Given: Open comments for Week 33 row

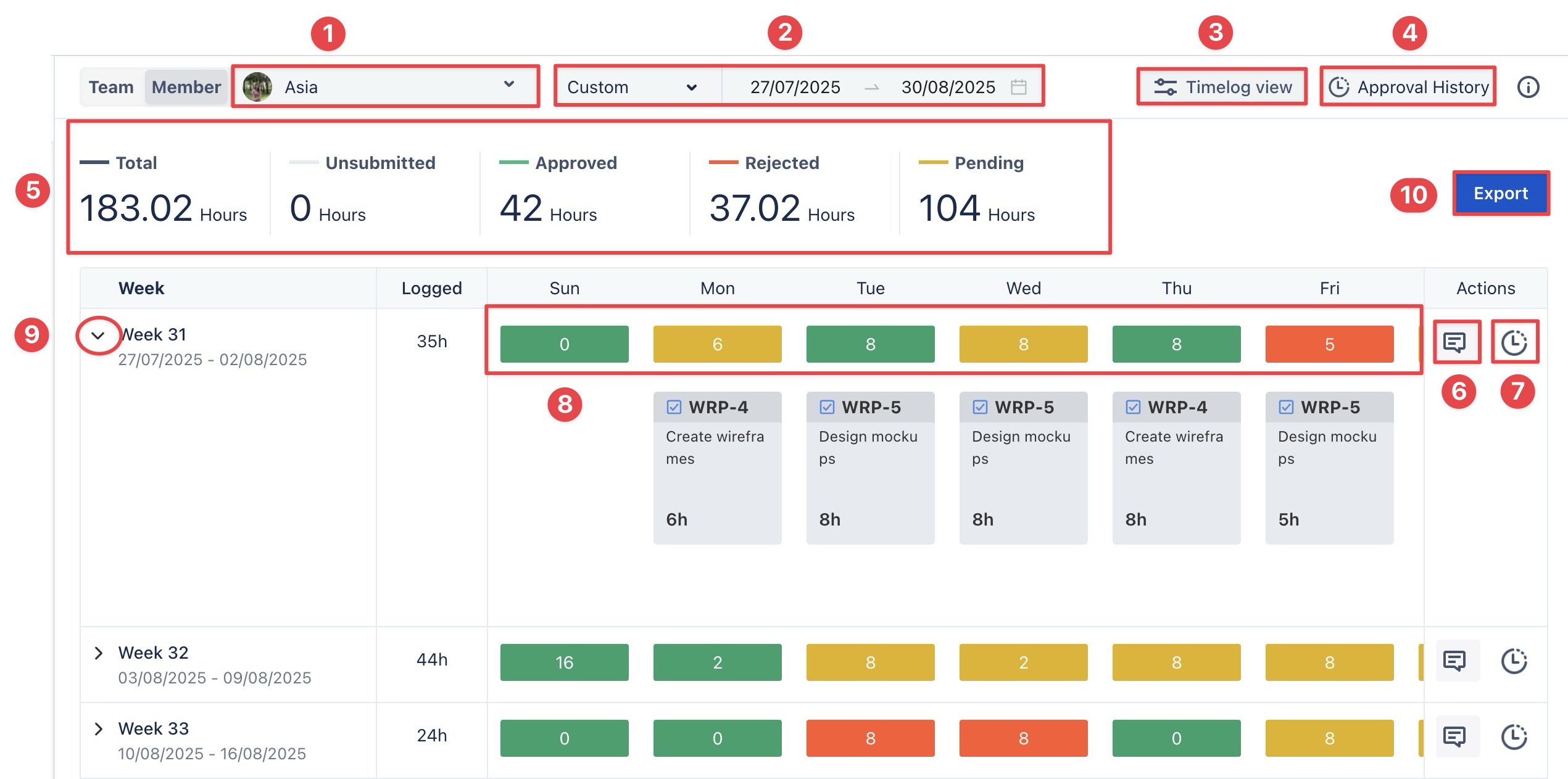Looking at the screenshot, I should point(1455,736).
